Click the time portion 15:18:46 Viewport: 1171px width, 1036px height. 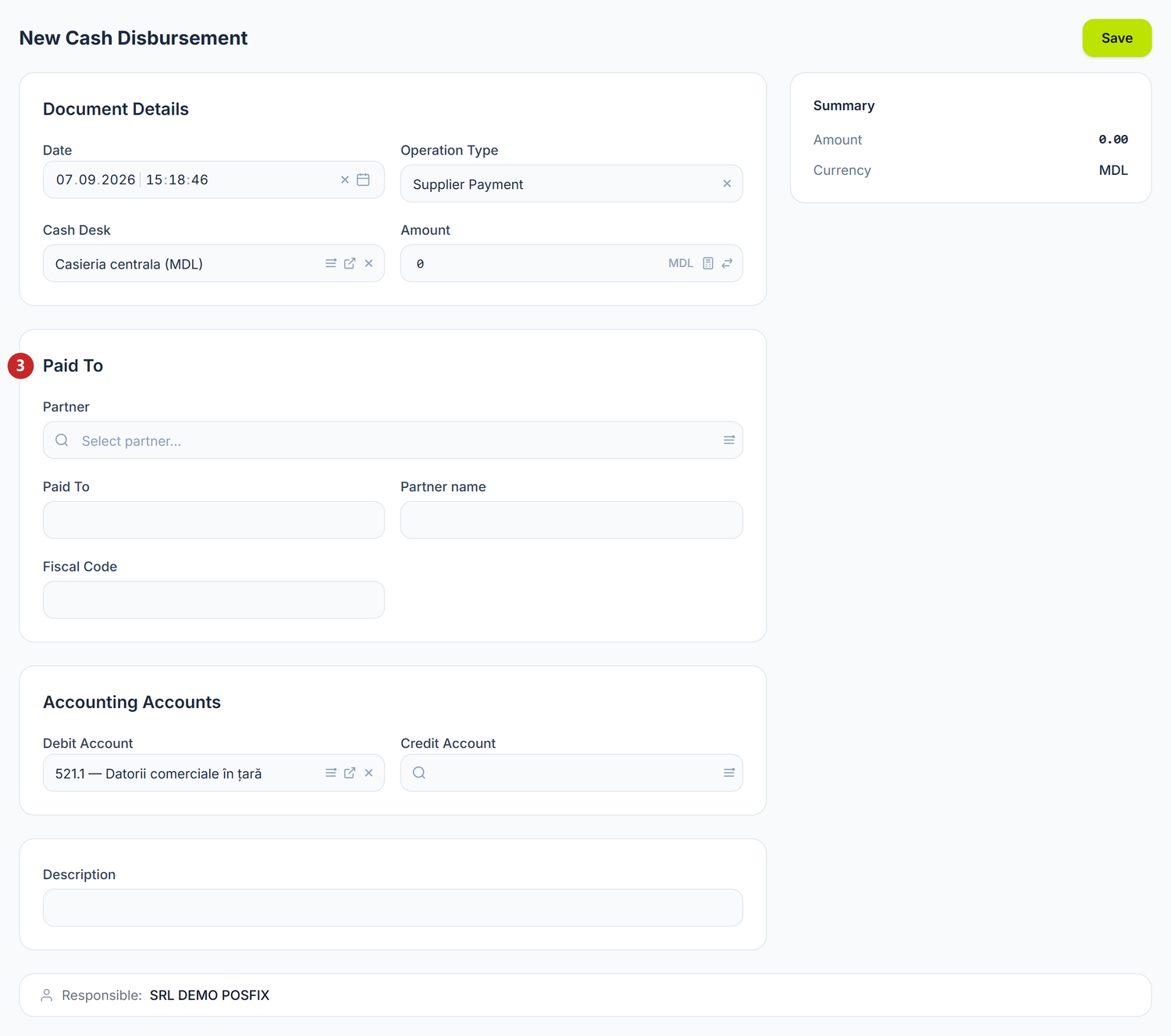177,180
